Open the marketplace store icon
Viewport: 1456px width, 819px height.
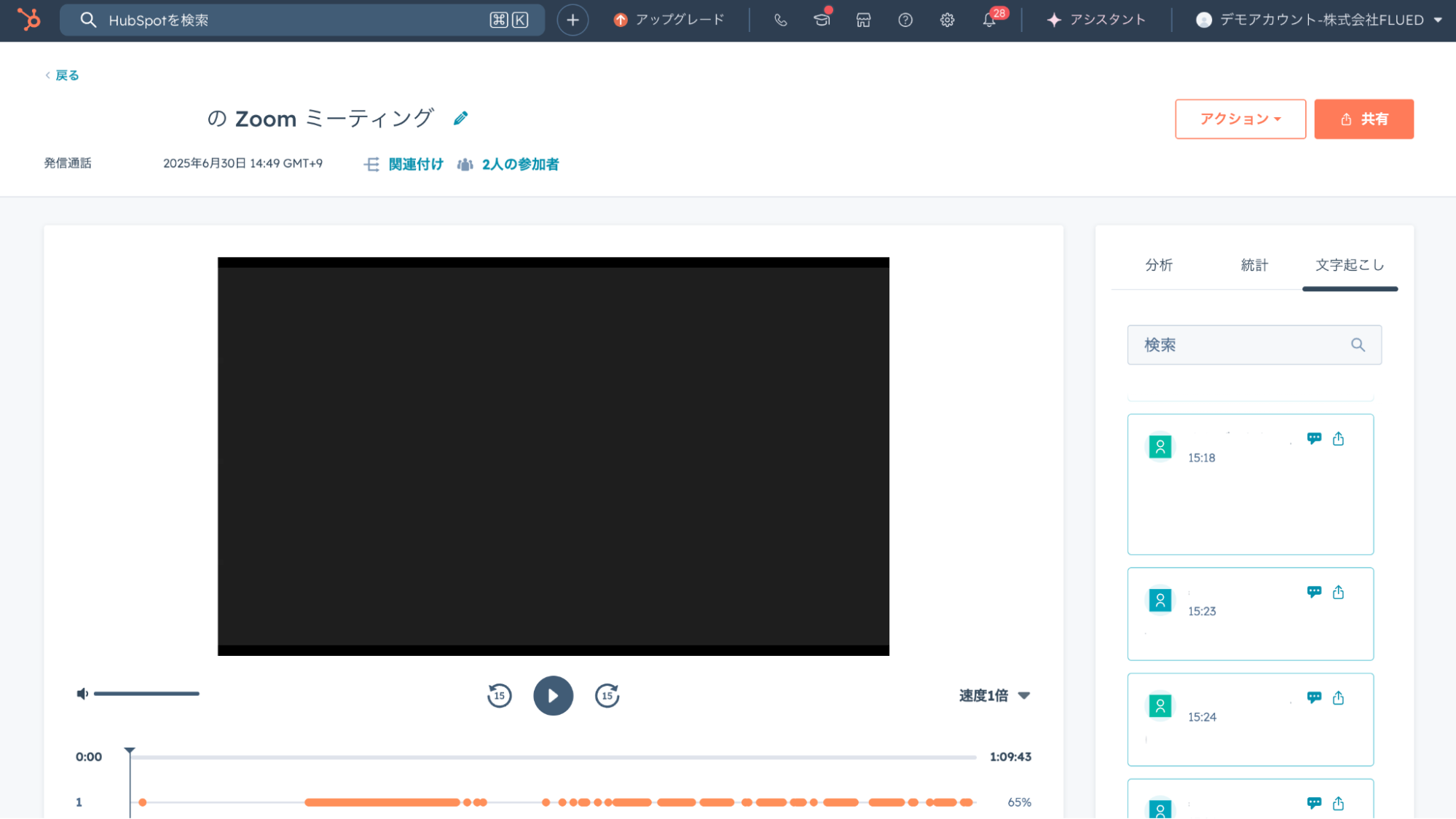863,20
